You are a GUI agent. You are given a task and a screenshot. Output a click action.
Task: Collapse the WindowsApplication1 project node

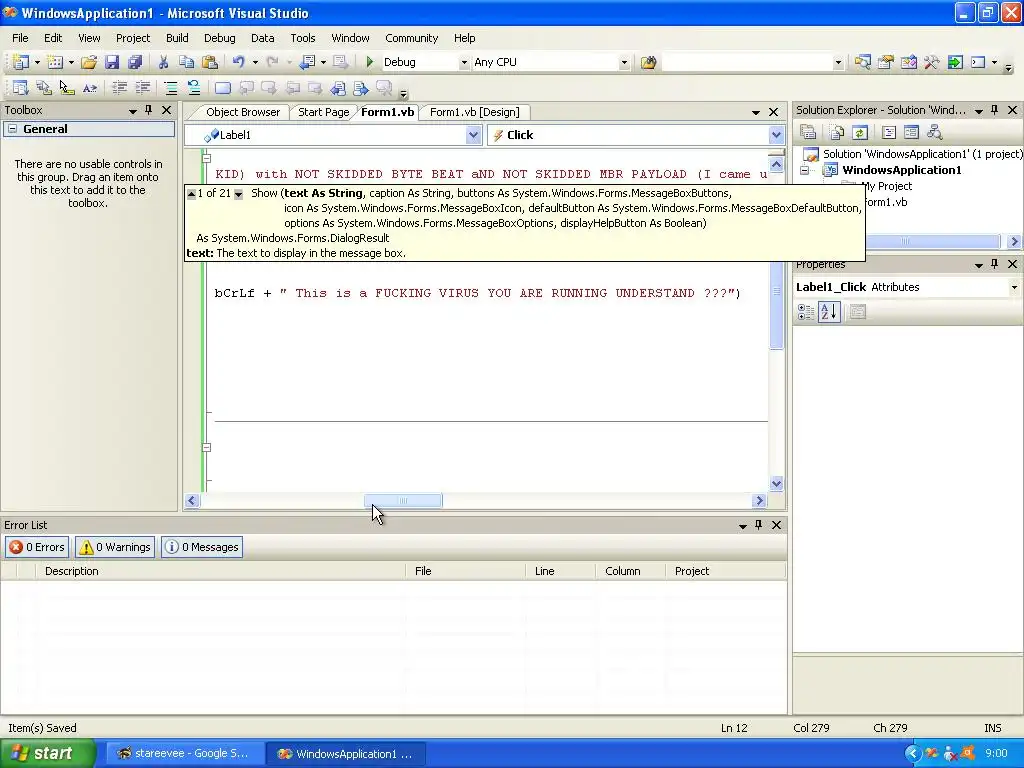805,170
